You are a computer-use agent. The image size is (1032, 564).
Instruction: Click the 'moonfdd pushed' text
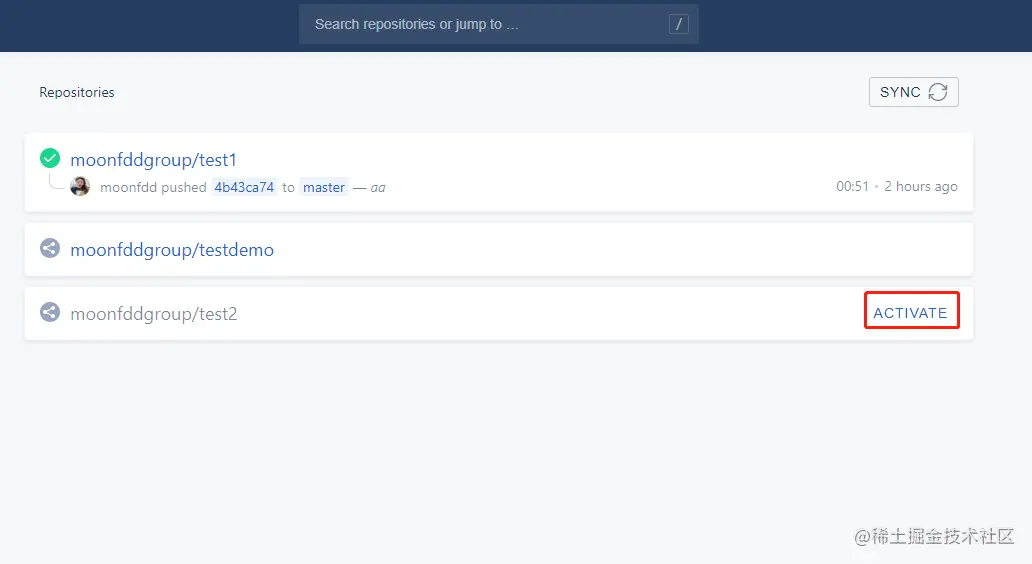[x=153, y=188]
